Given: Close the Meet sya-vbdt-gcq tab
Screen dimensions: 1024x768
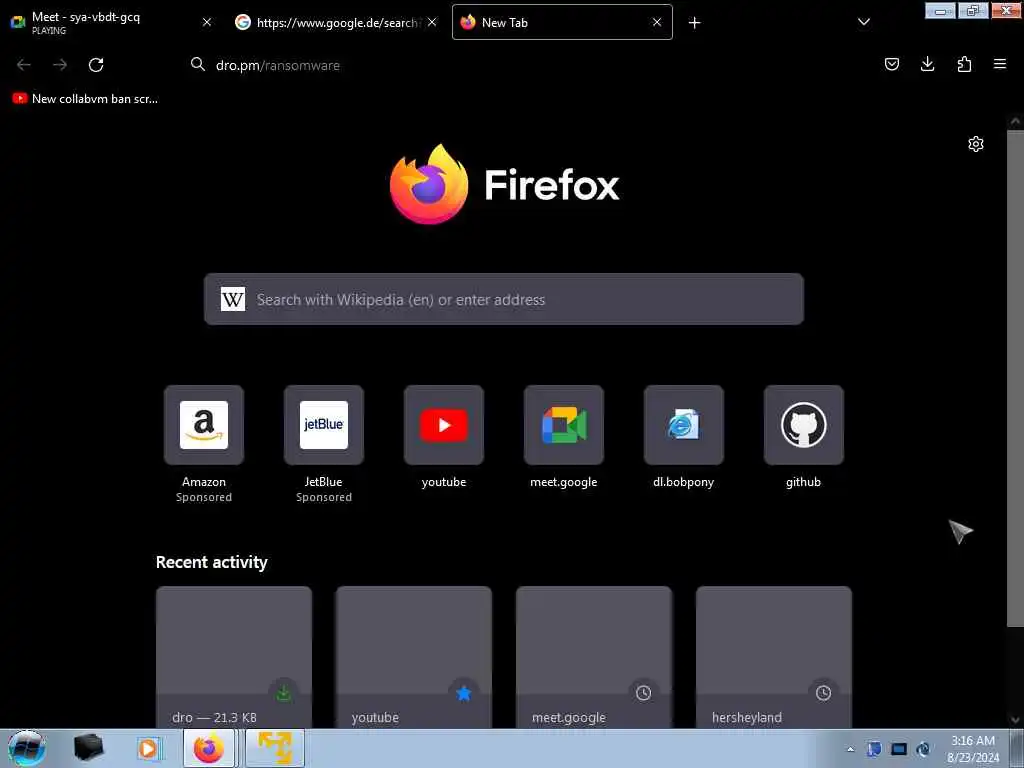Looking at the screenshot, I should point(207,22).
